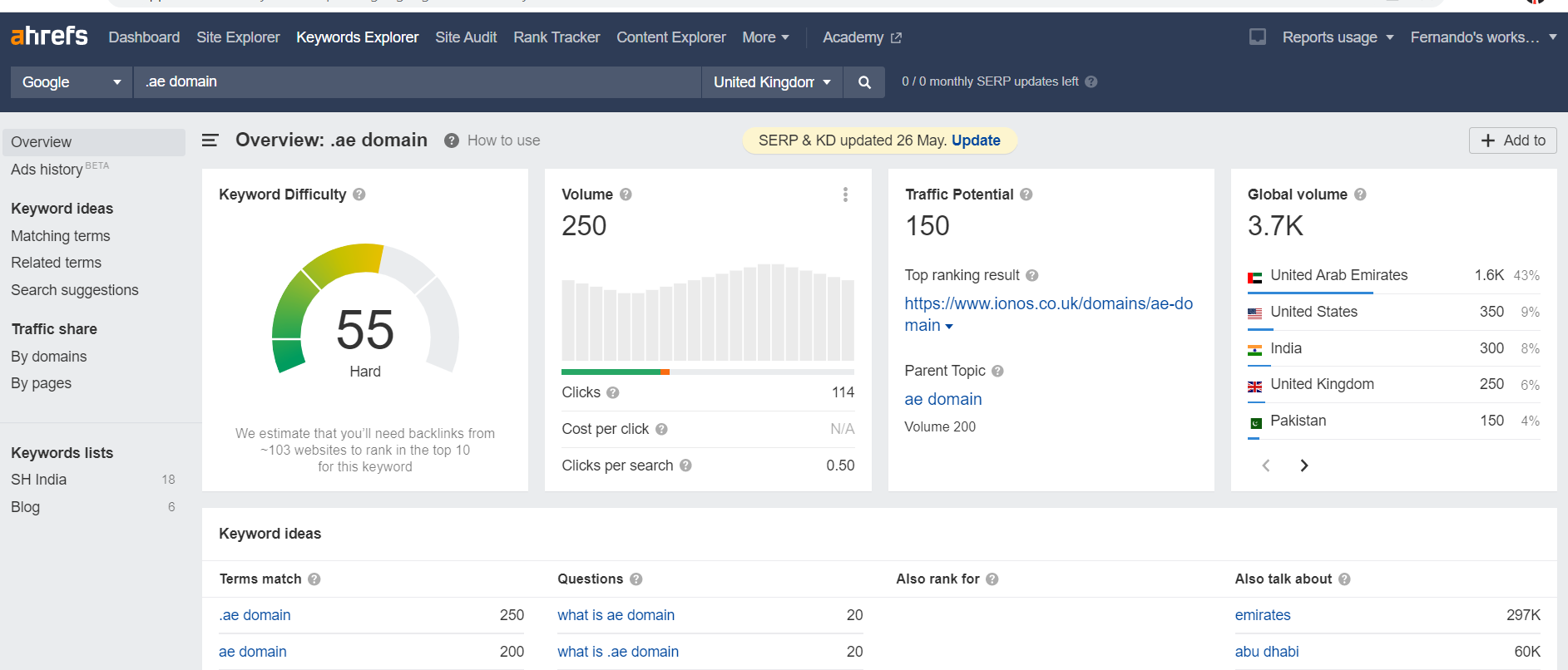Click the plus icon in Add to
The image size is (1568, 670).
coord(1488,140)
